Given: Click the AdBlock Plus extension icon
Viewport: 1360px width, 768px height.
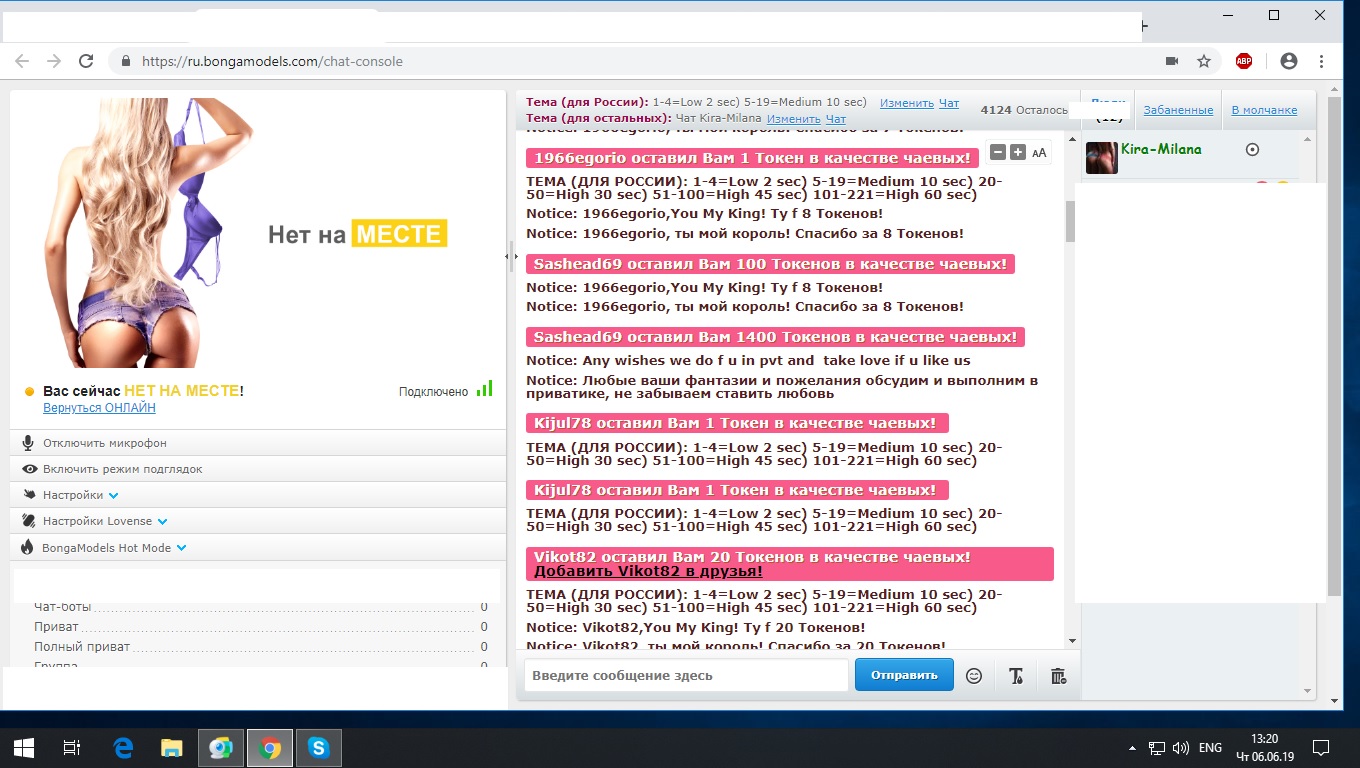Looking at the screenshot, I should [1243, 61].
